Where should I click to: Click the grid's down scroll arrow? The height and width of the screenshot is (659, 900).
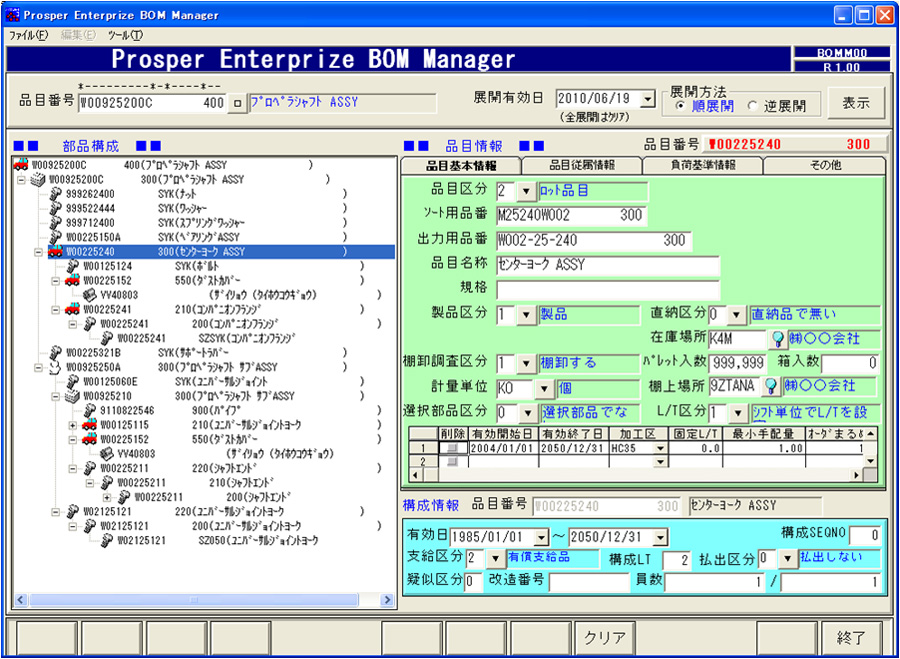pyautogui.click(x=871, y=460)
